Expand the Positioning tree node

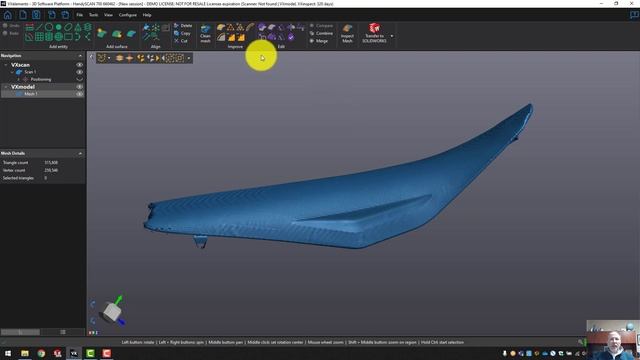[x=19, y=79]
